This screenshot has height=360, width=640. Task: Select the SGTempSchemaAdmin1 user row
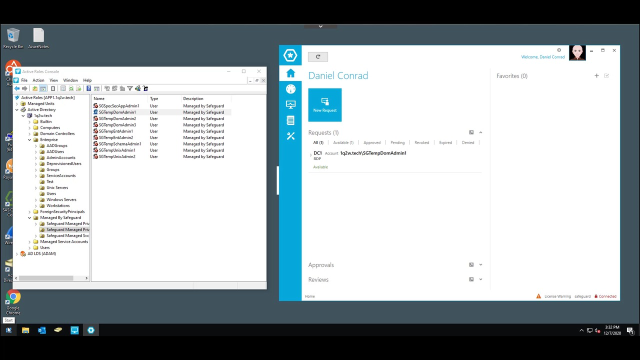[x=162, y=144]
